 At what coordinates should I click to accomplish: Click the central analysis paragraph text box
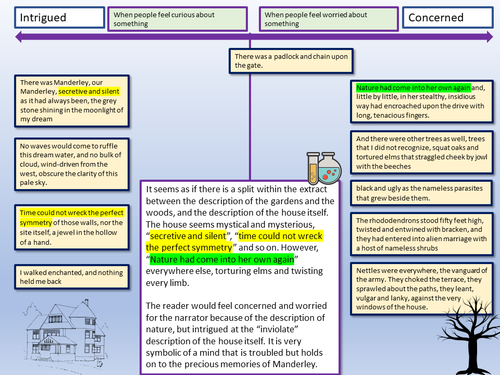240,277
